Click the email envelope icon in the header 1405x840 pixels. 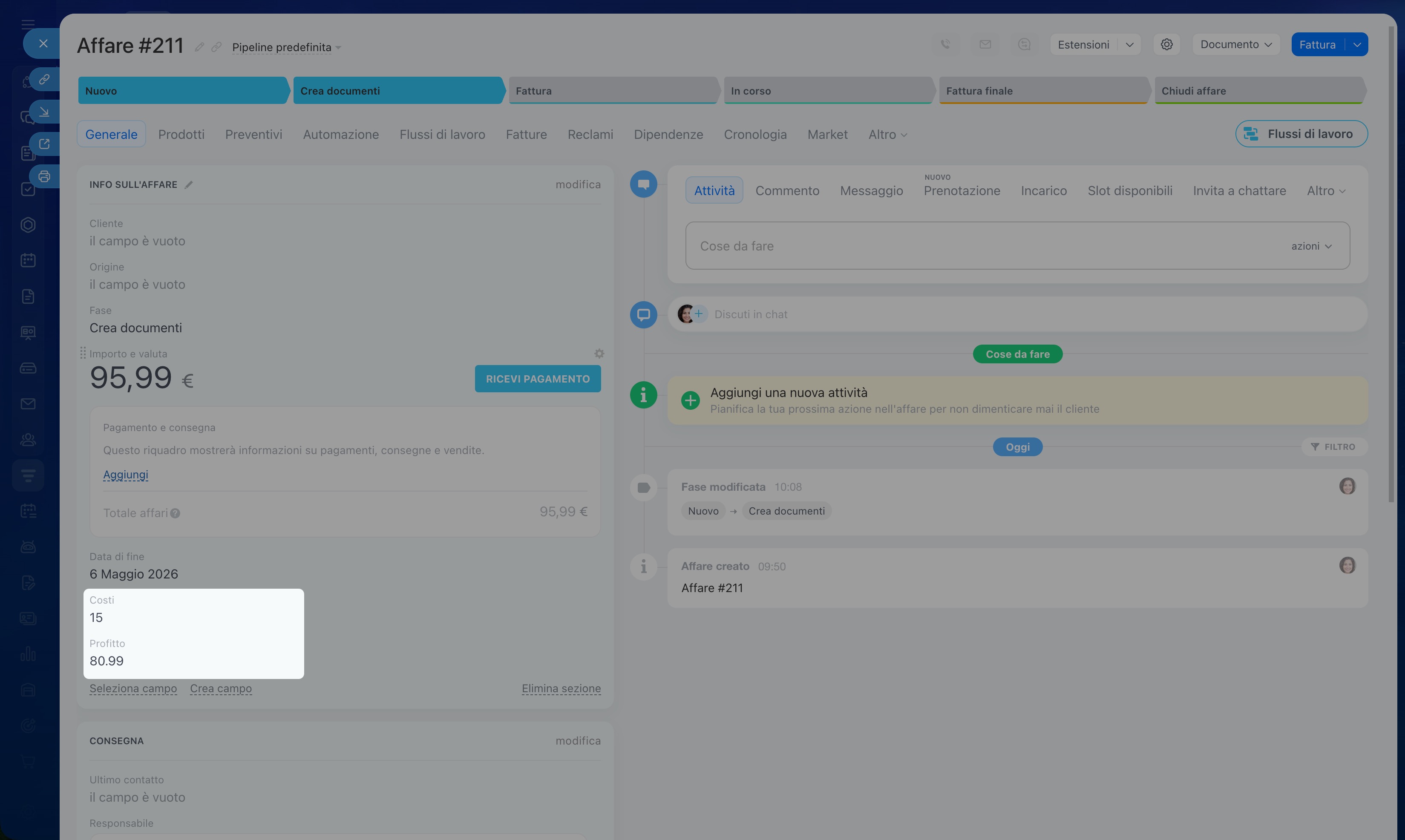click(985, 44)
